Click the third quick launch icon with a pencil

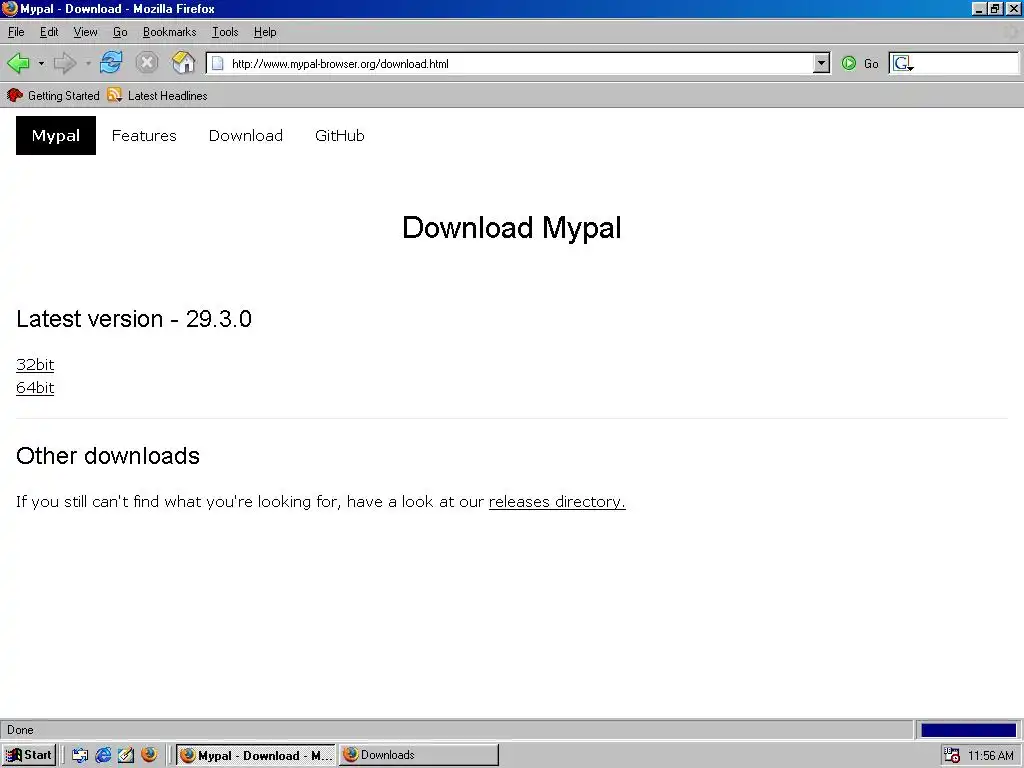(126, 755)
